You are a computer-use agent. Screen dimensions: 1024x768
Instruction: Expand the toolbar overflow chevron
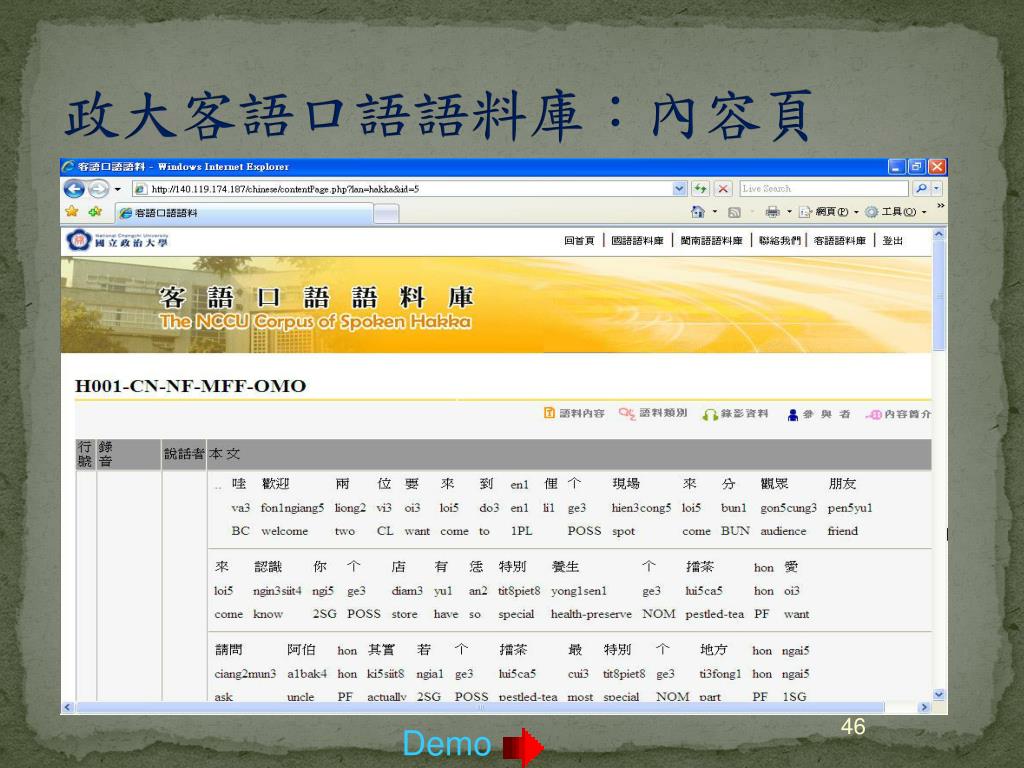(x=940, y=206)
